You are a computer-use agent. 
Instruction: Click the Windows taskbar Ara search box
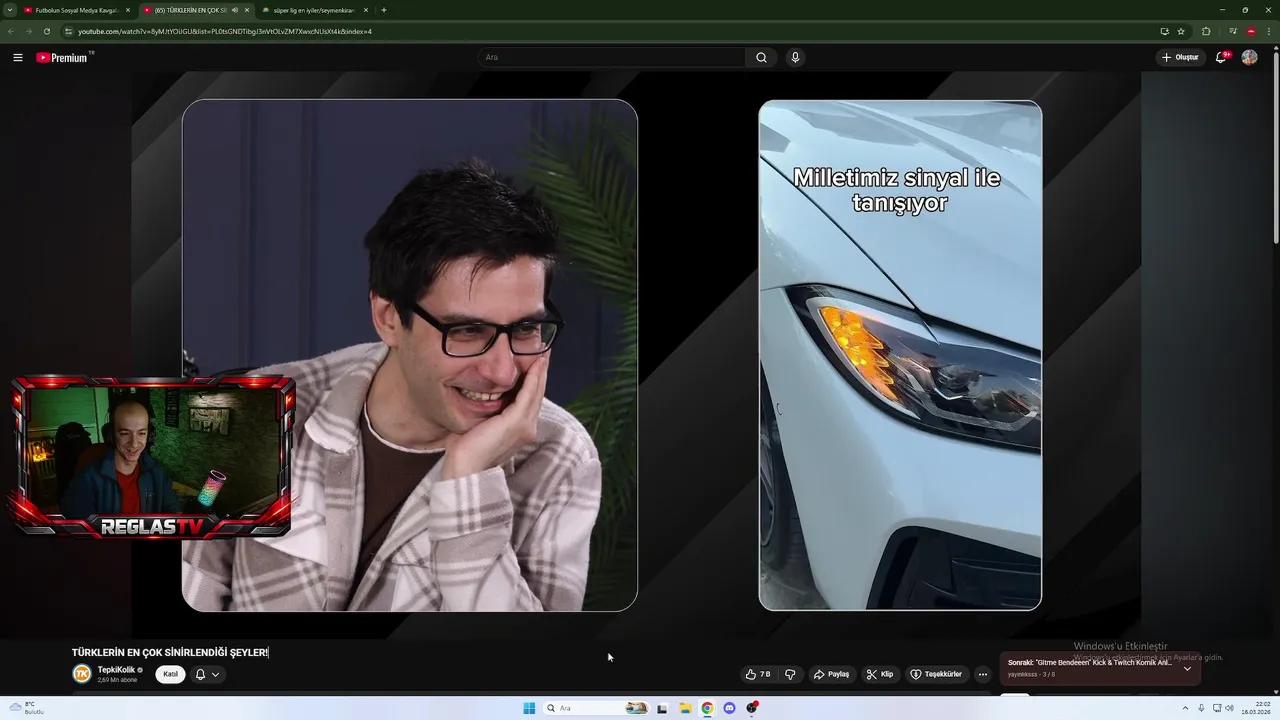pos(595,708)
